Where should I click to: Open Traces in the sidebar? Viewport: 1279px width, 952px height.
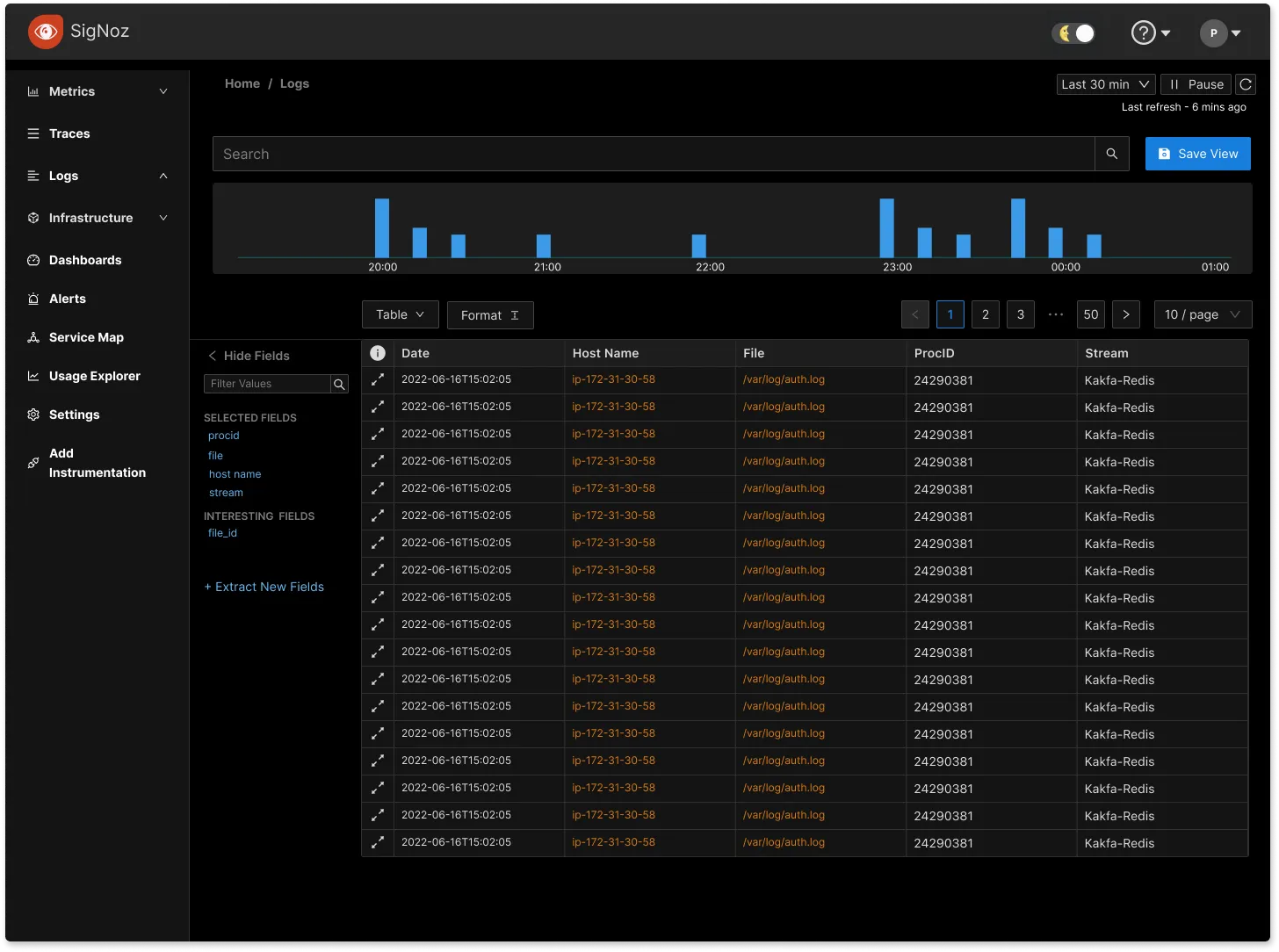(69, 133)
